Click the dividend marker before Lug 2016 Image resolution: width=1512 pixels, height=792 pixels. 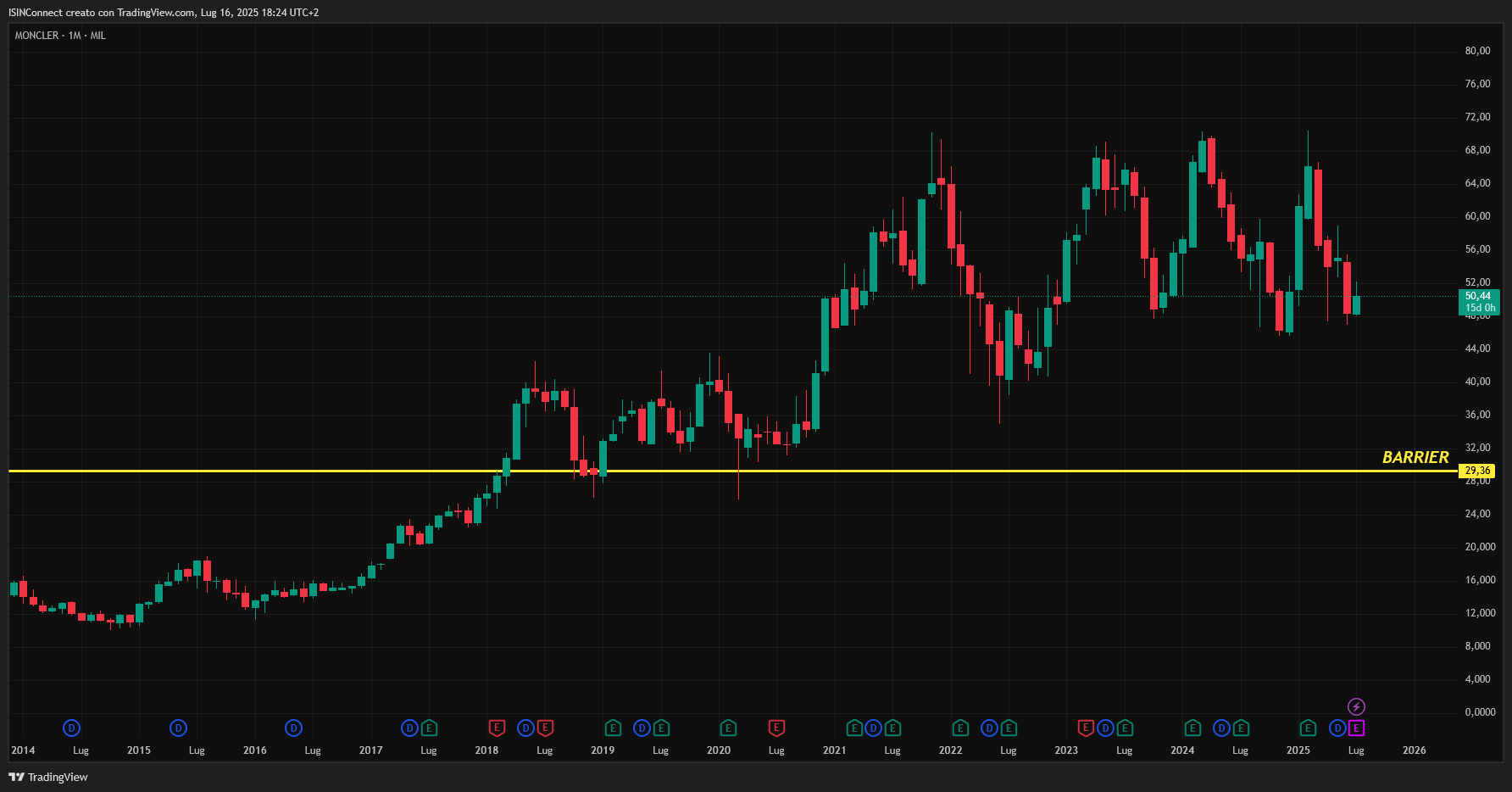pos(293,728)
